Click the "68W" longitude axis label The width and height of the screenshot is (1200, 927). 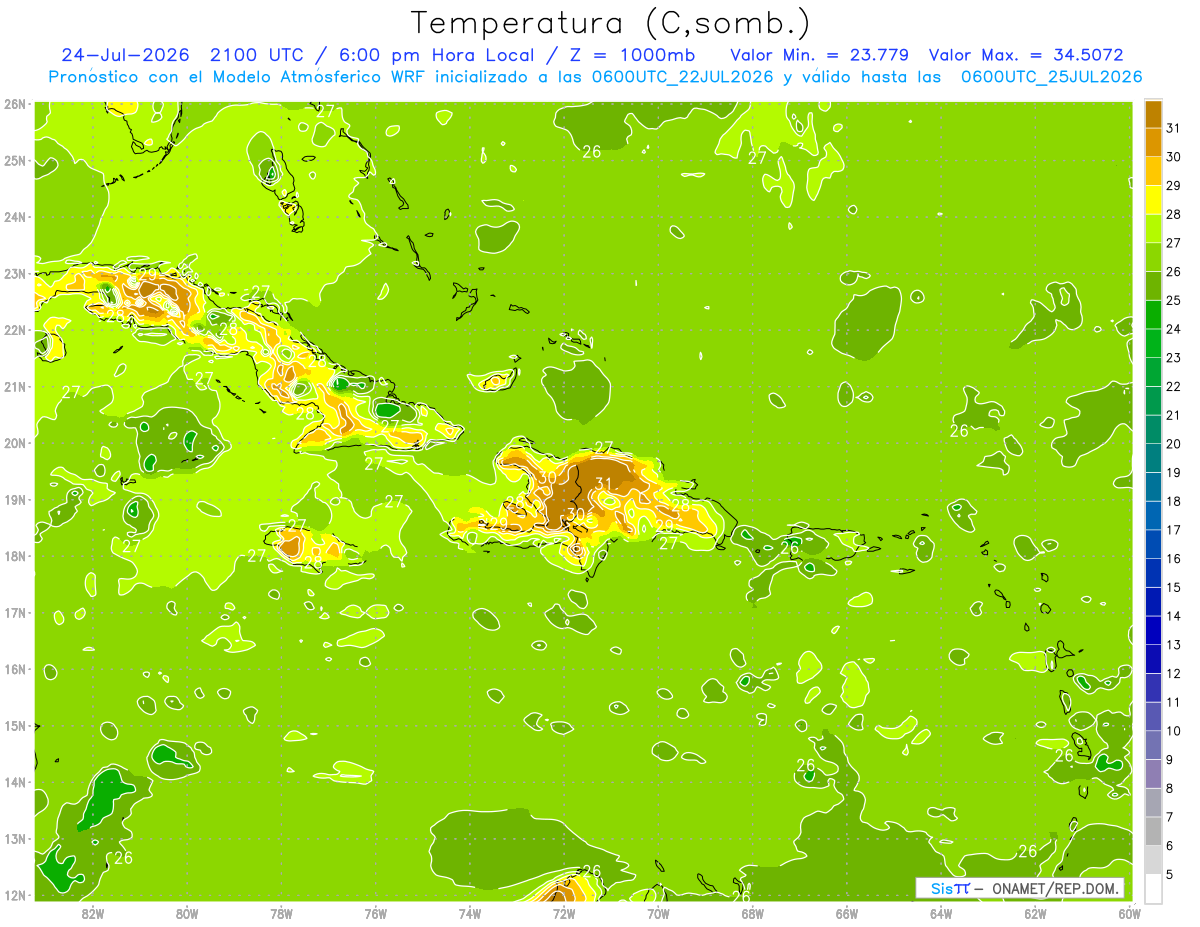point(752,912)
